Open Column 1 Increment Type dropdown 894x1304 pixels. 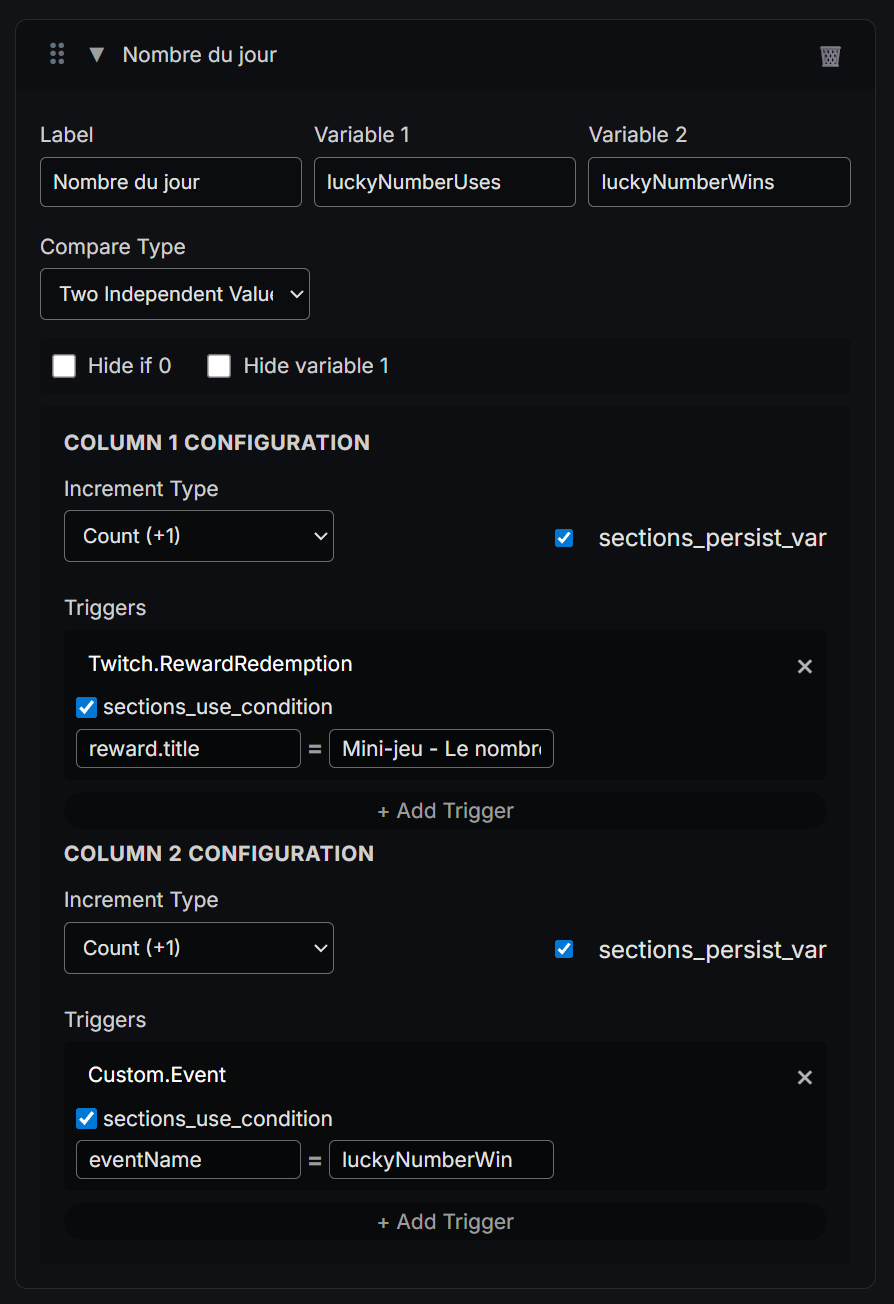click(199, 536)
